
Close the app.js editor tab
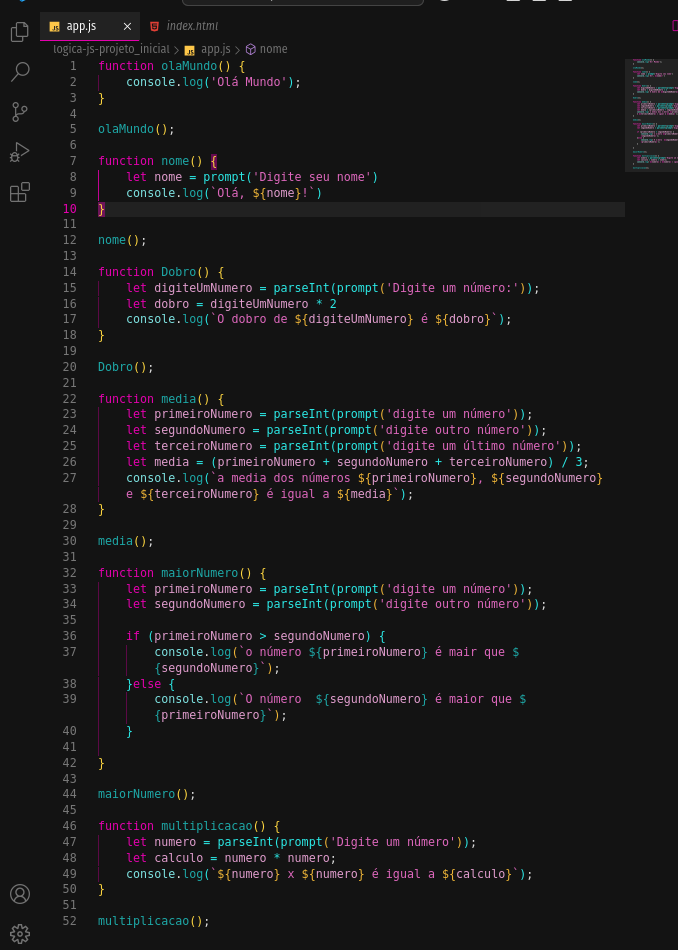(127, 27)
